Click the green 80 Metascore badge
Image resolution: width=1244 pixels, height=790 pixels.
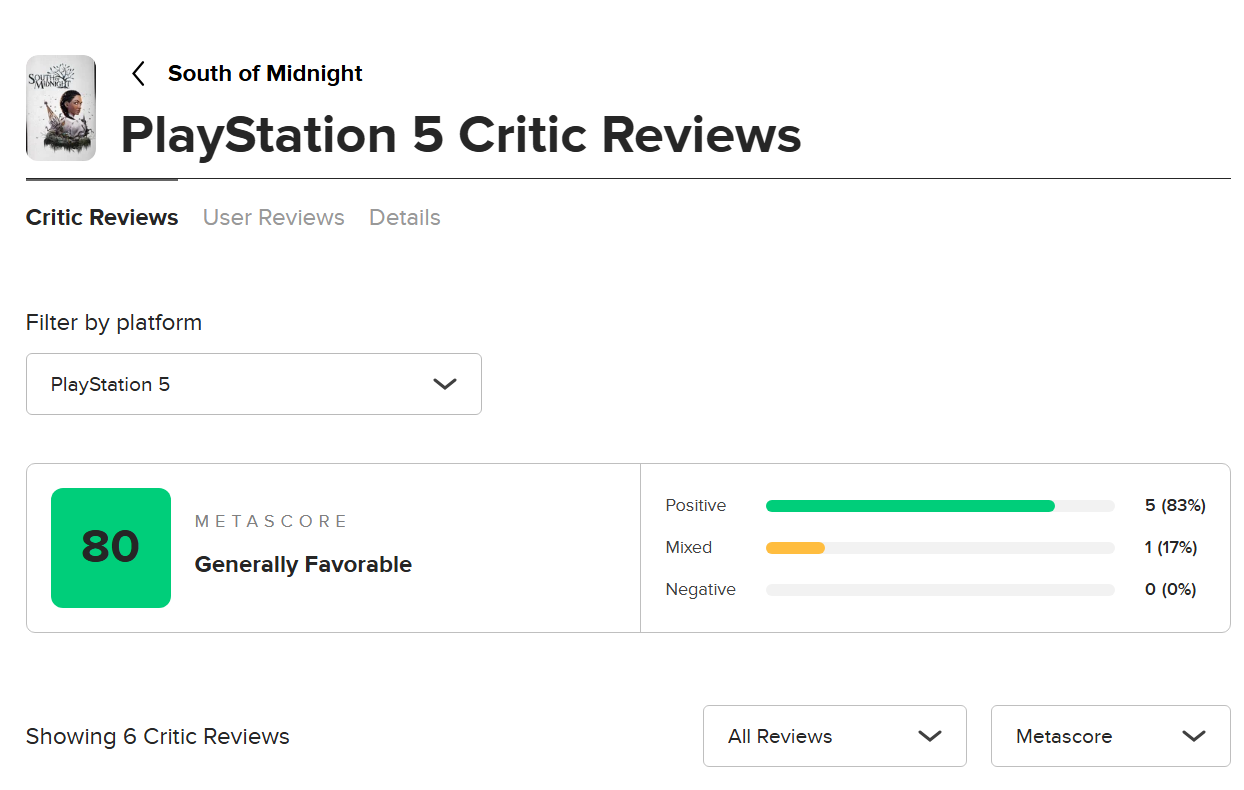point(111,548)
